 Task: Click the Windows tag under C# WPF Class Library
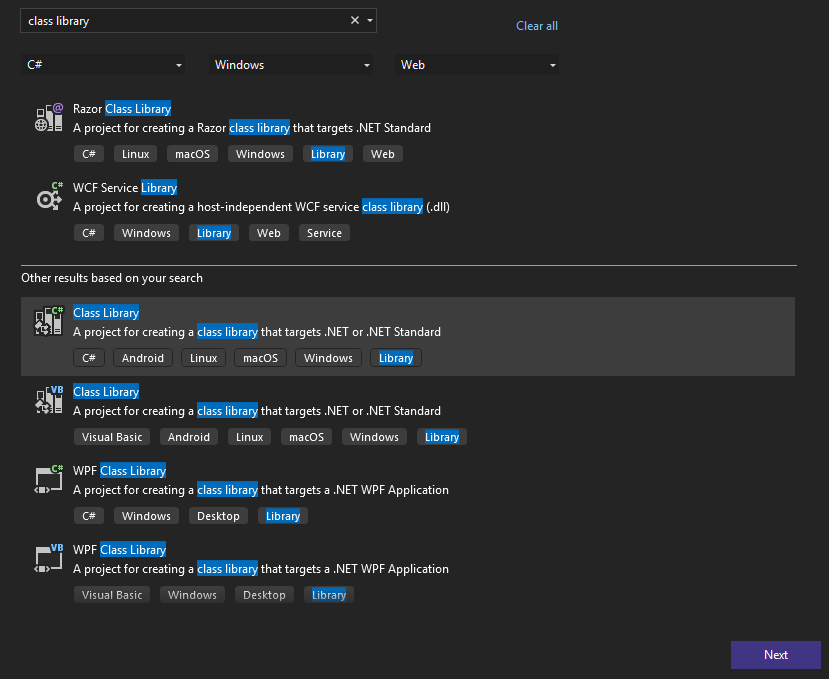[146, 516]
